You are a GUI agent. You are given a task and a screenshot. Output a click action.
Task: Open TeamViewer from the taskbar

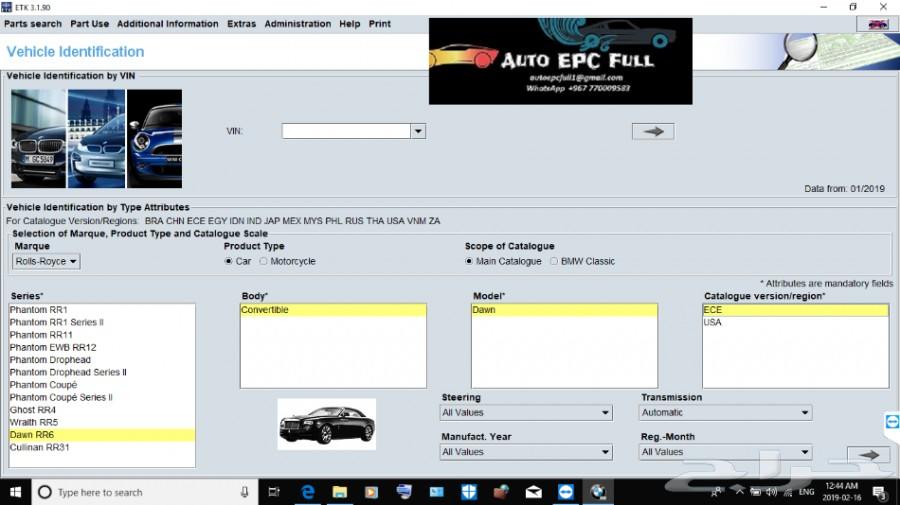[x=565, y=492]
